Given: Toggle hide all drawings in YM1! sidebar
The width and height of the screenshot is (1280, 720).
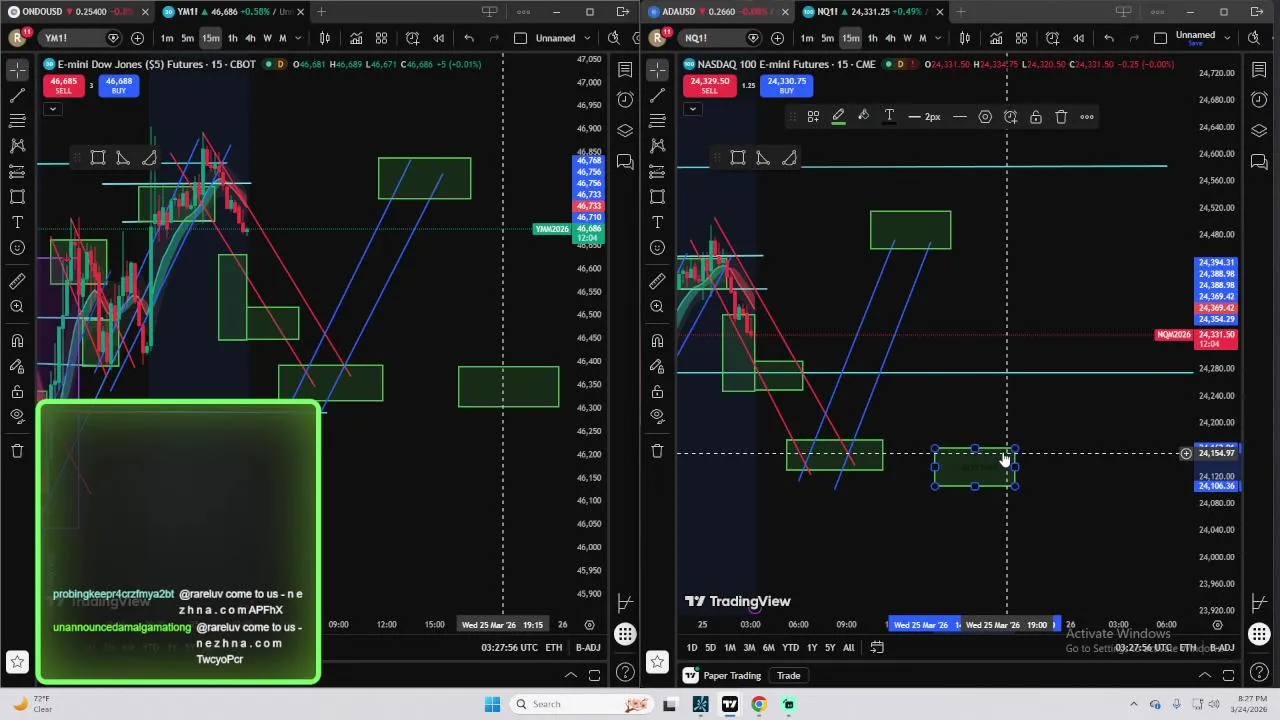Looking at the screenshot, I should pyautogui.click(x=17, y=416).
